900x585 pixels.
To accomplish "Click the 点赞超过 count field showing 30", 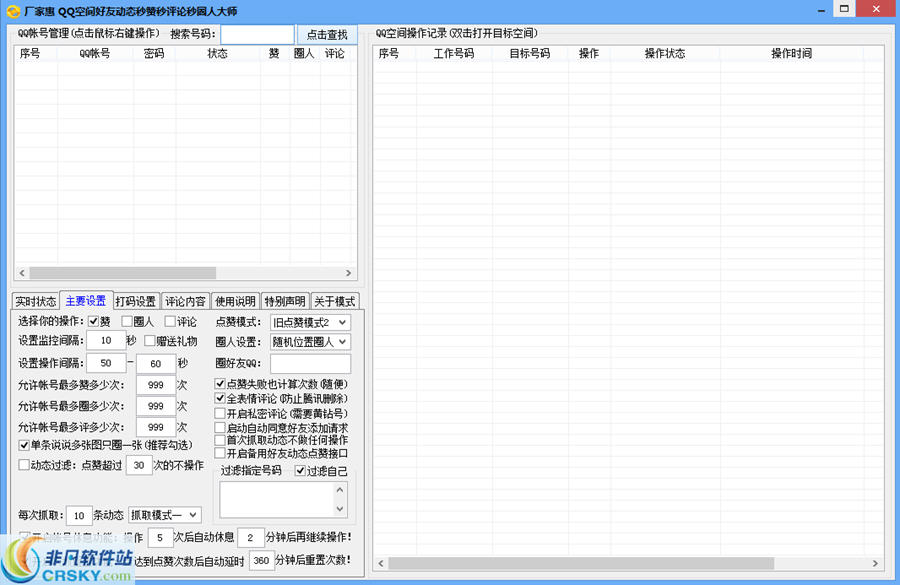I will [x=139, y=465].
